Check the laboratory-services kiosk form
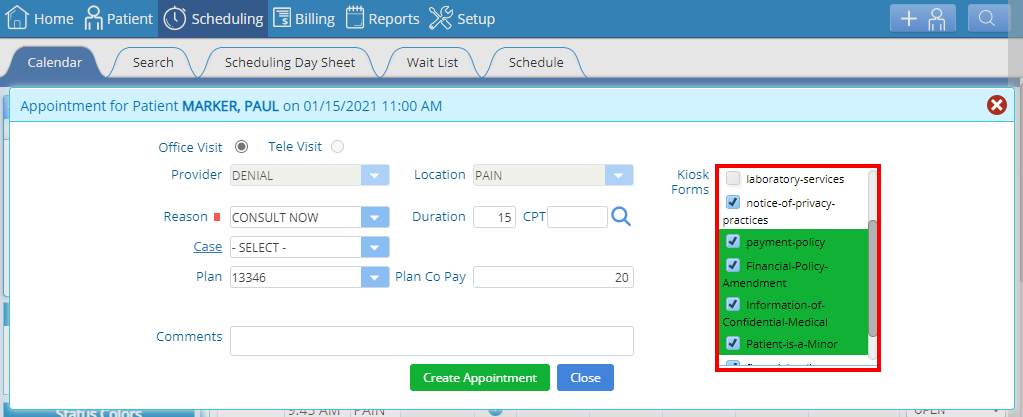1023x417 pixels. 733,178
